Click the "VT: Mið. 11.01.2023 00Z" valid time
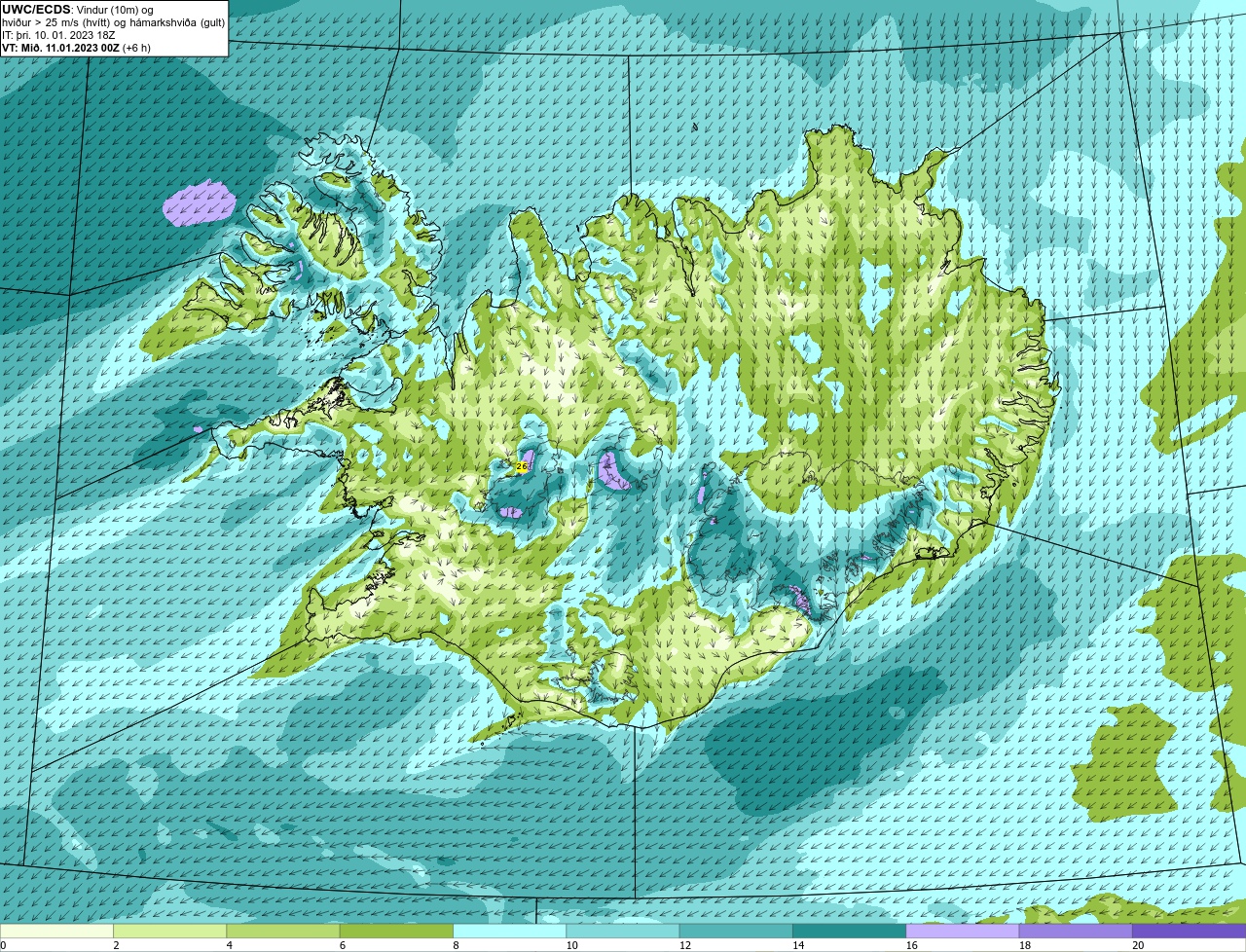1246x952 pixels. point(60,48)
